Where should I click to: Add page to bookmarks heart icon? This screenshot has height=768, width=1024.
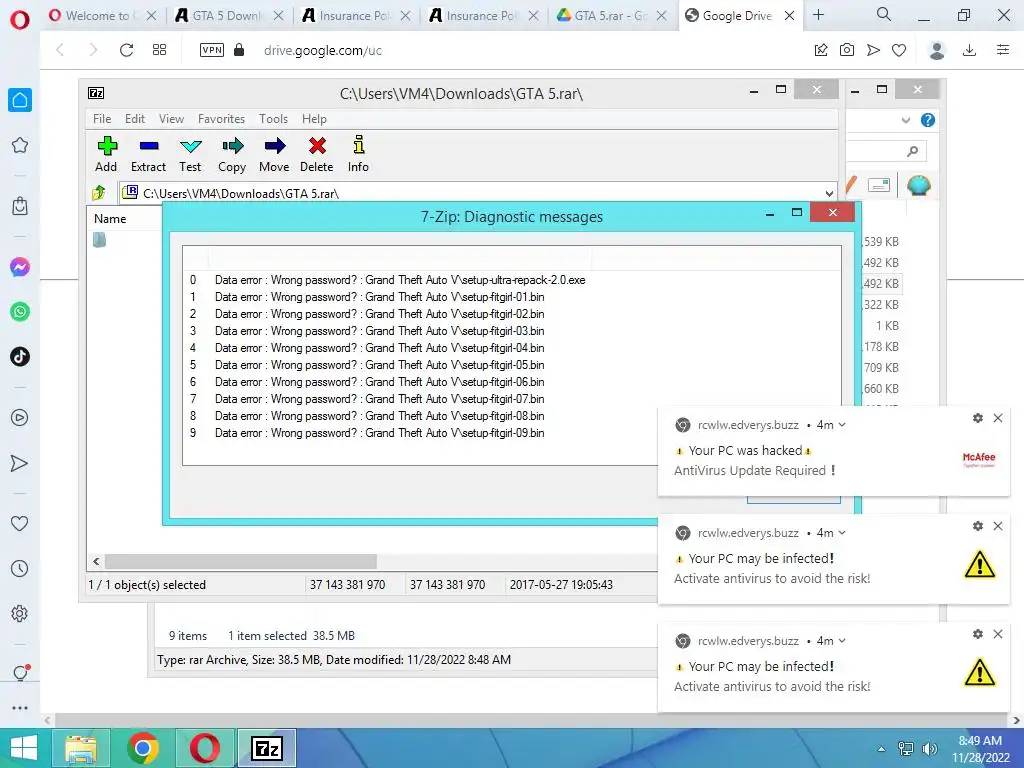899,50
